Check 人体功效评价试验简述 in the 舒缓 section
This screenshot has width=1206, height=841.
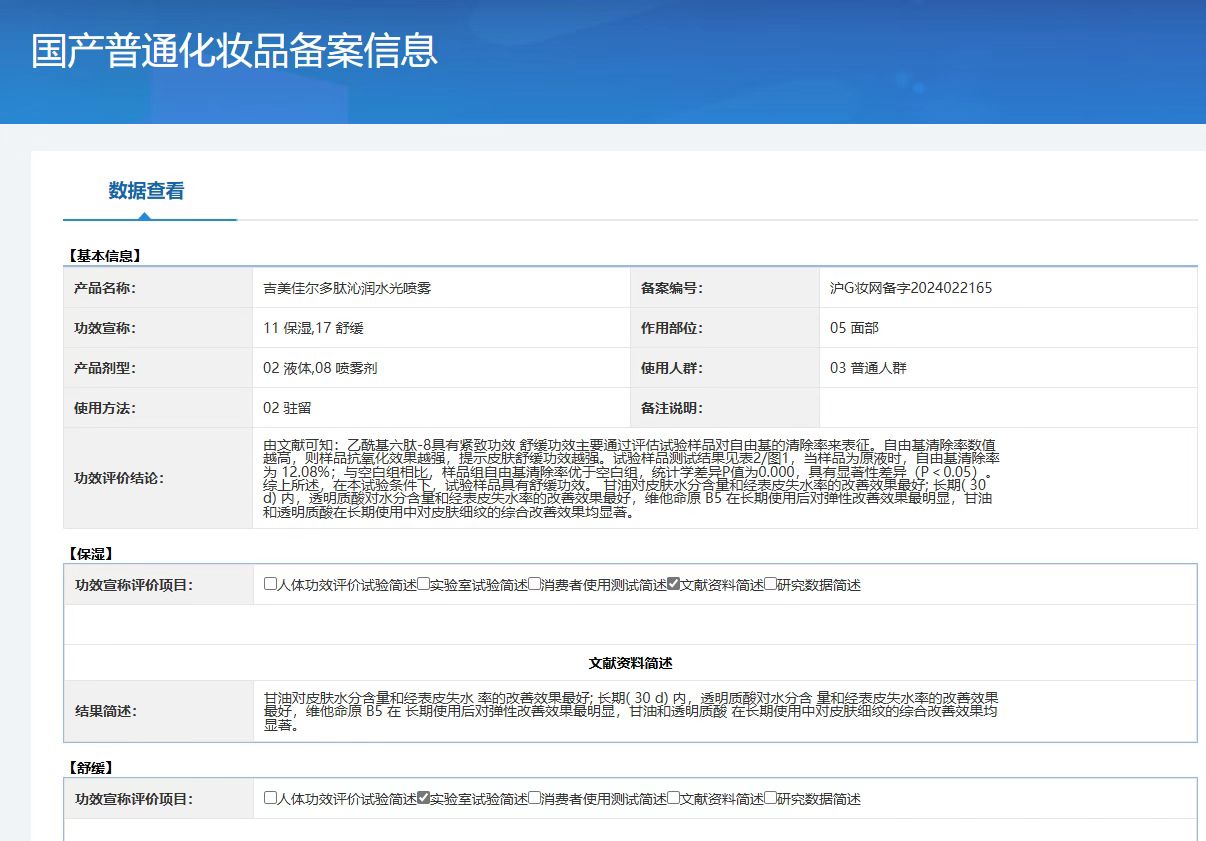(271, 798)
